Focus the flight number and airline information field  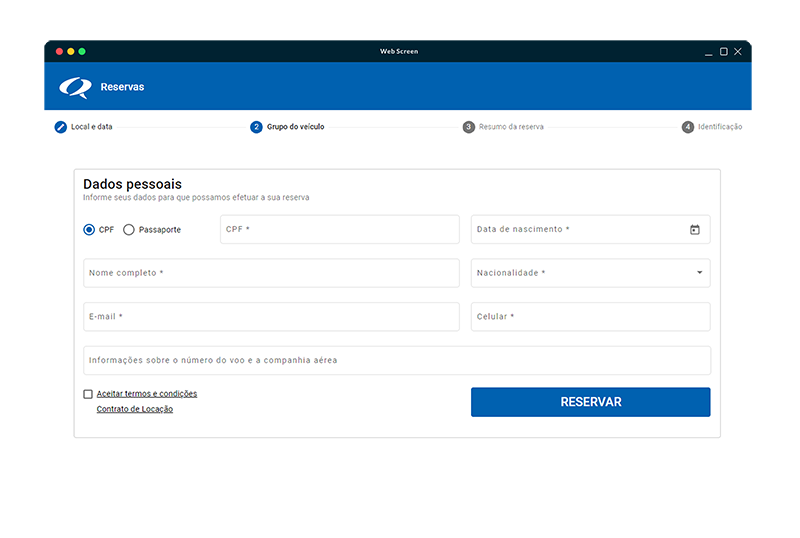coord(397,360)
